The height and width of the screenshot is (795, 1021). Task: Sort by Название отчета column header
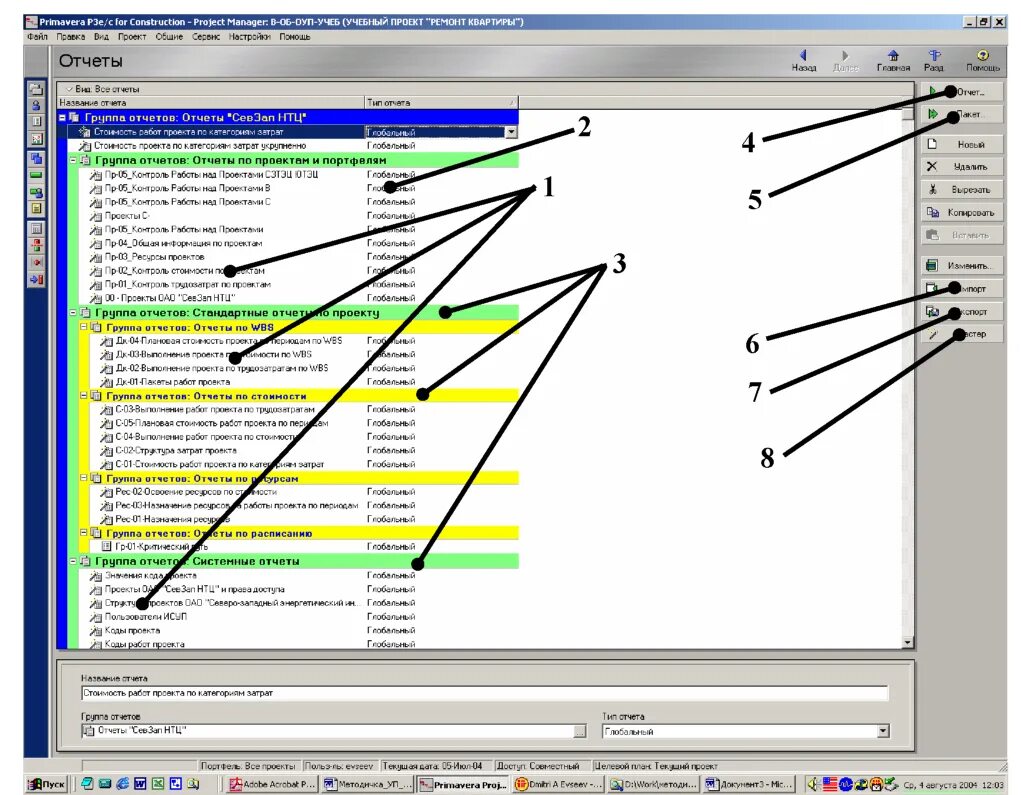(x=210, y=102)
